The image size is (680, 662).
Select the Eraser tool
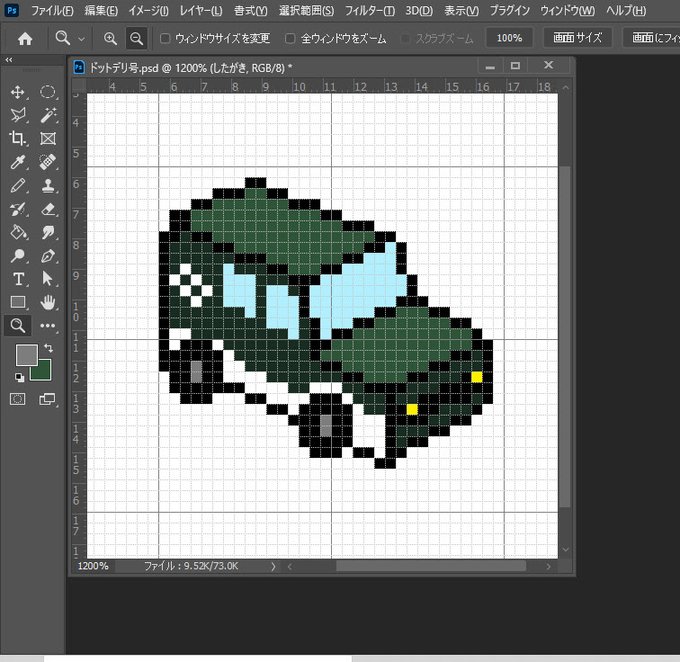tap(47, 209)
